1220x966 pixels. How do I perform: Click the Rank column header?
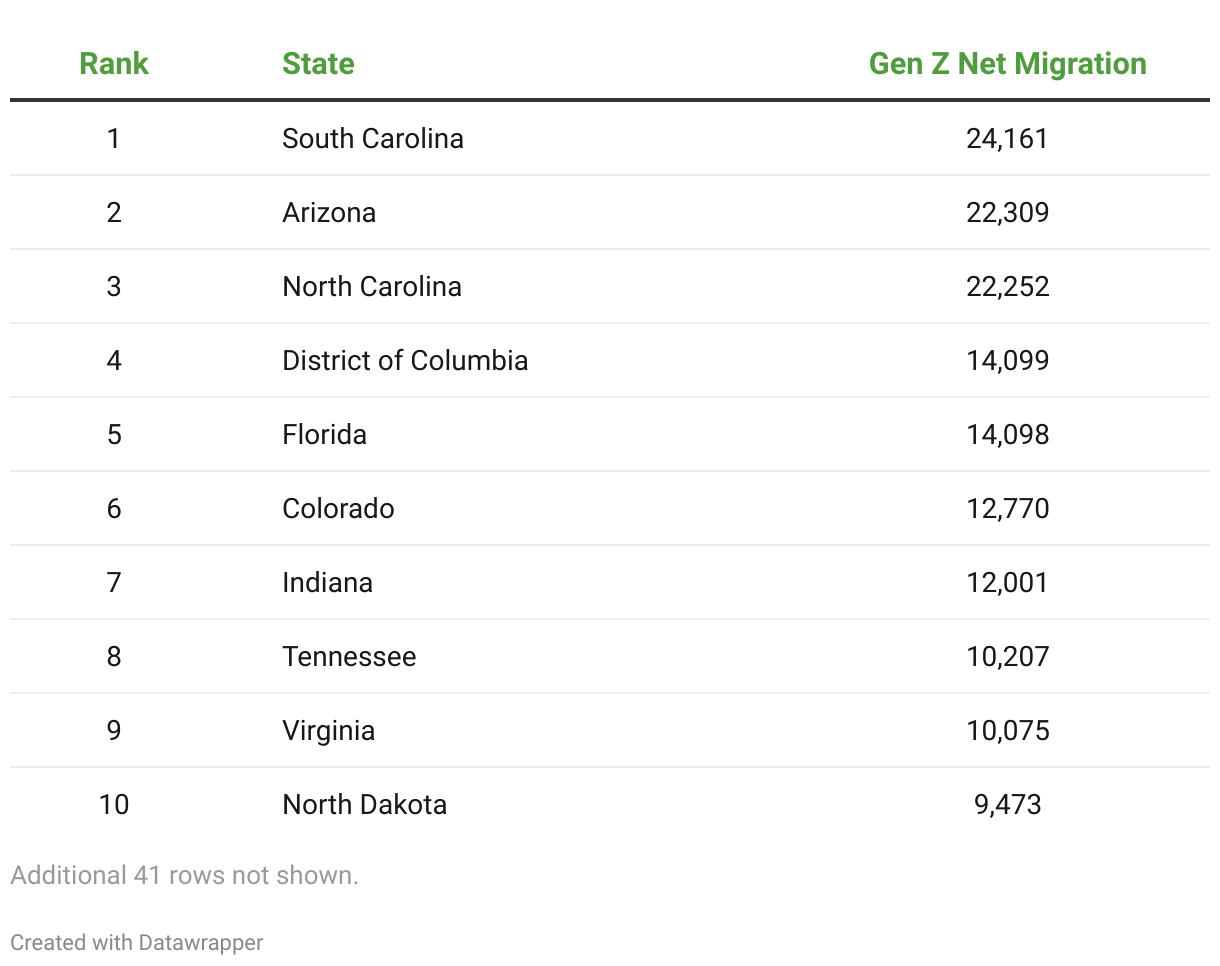[x=114, y=63]
